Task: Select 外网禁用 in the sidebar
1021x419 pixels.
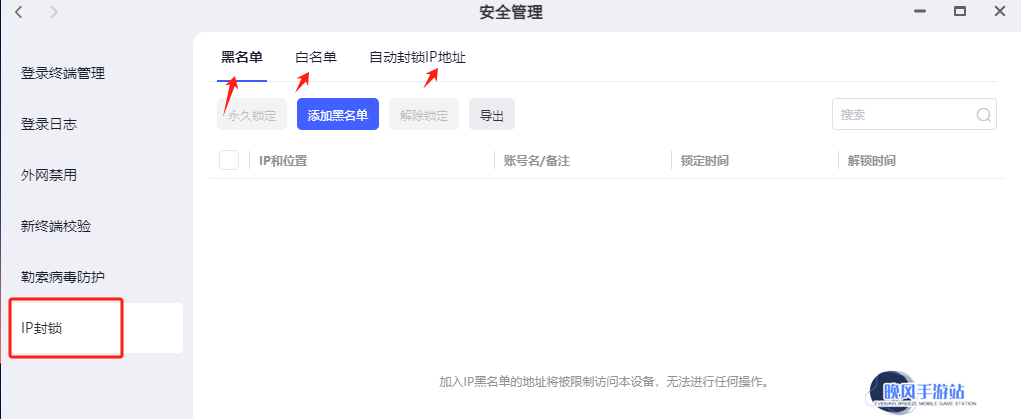Action: point(49,175)
